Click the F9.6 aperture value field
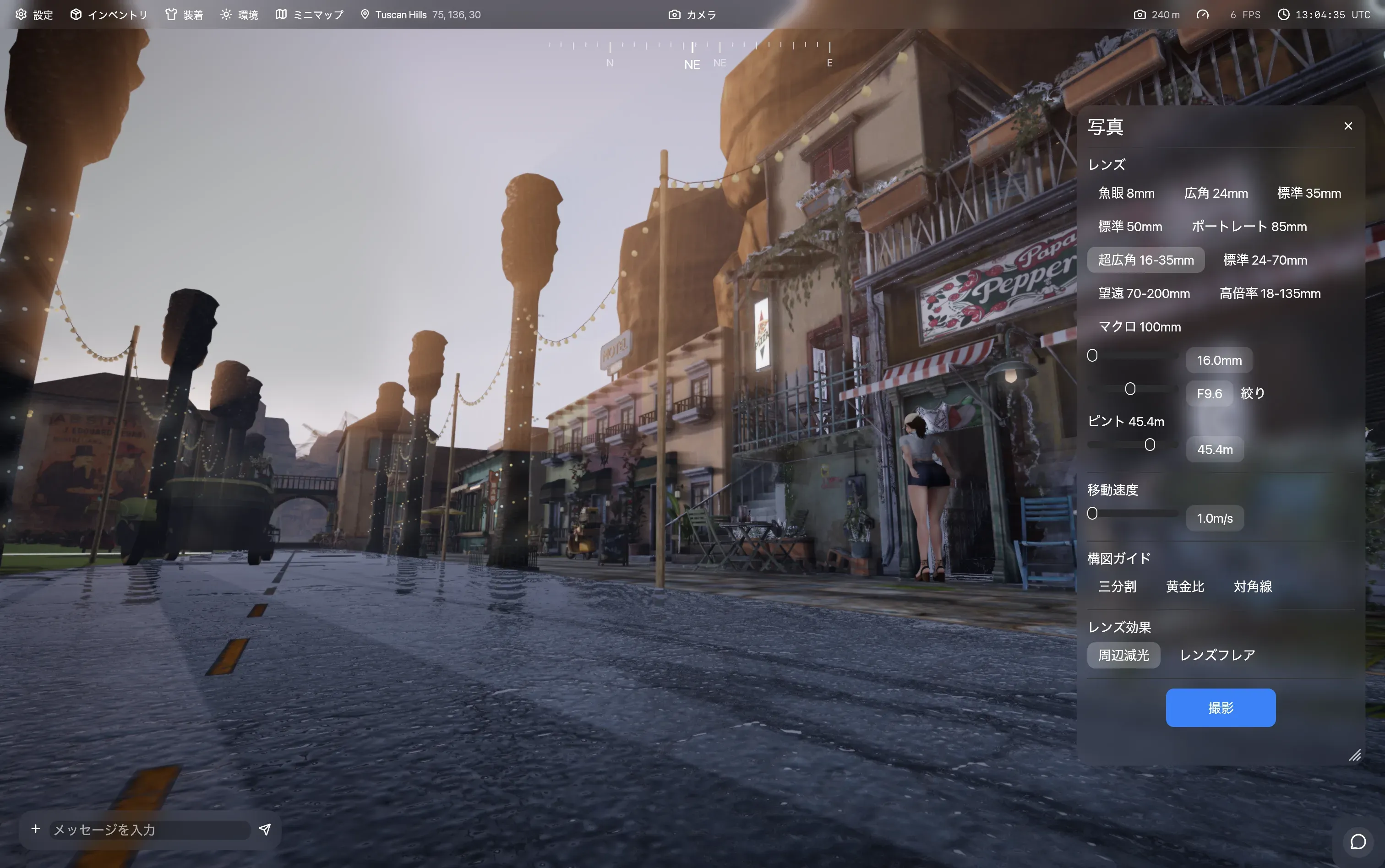 [1209, 393]
